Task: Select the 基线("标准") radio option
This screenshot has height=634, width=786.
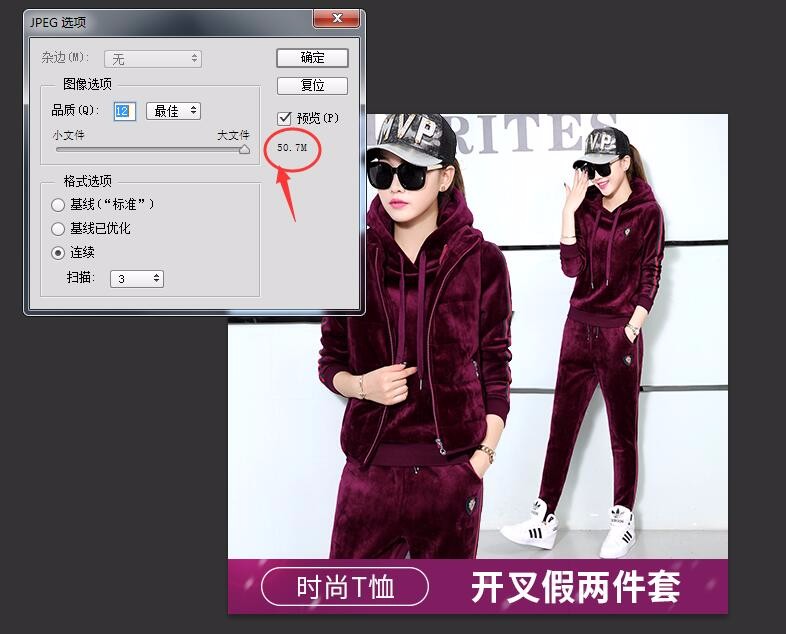Action: point(58,204)
